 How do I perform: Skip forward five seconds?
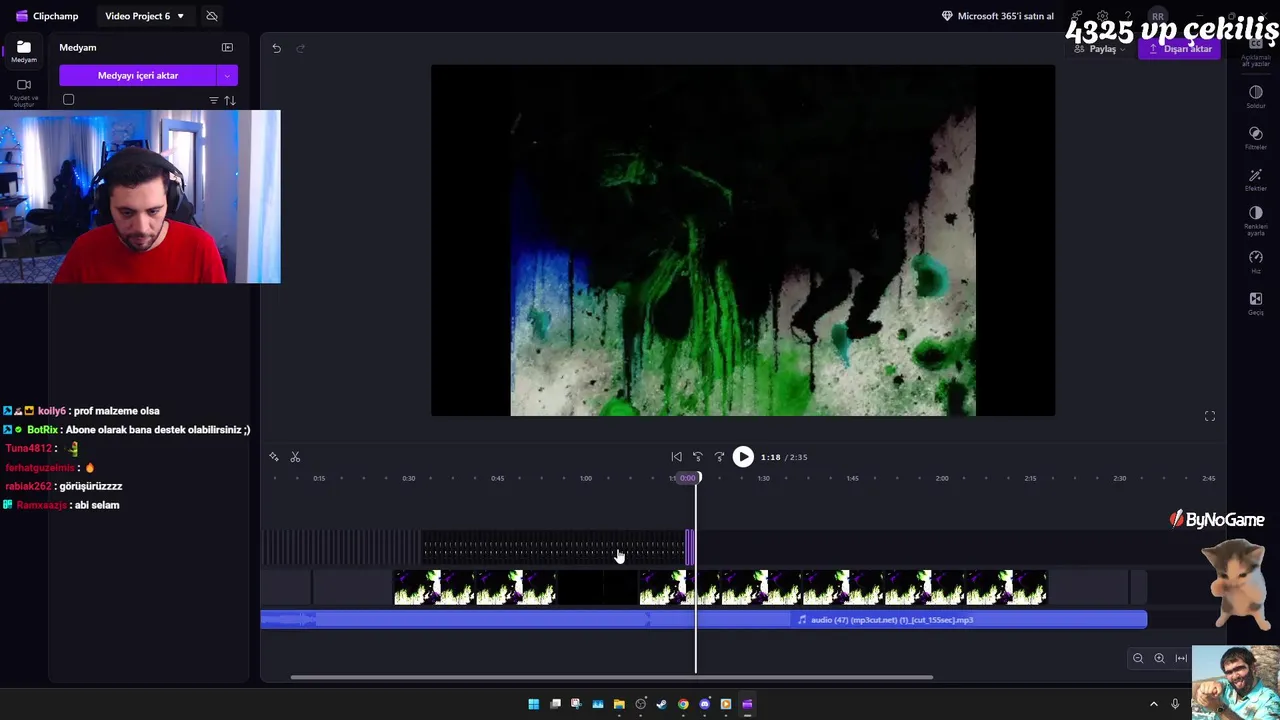[x=719, y=457]
